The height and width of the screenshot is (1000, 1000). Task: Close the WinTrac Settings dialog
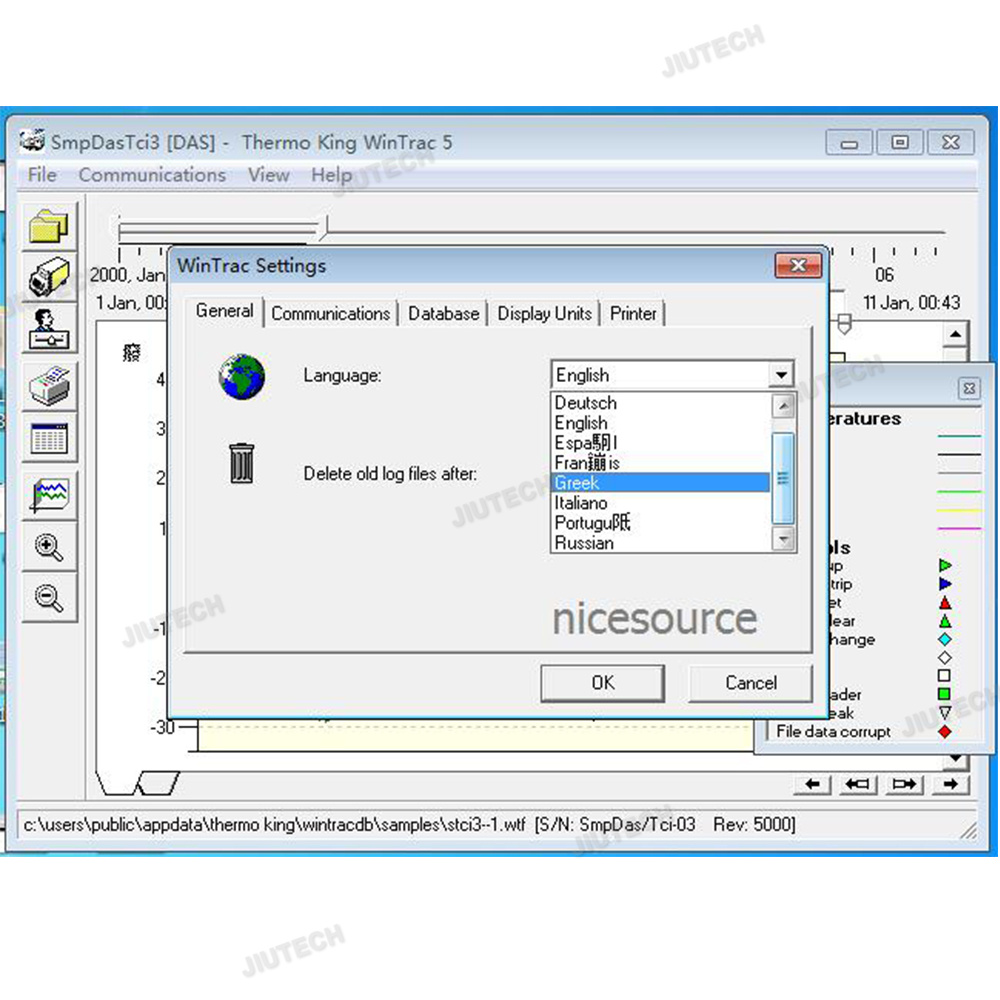pyautogui.click(x=798, y=265)
